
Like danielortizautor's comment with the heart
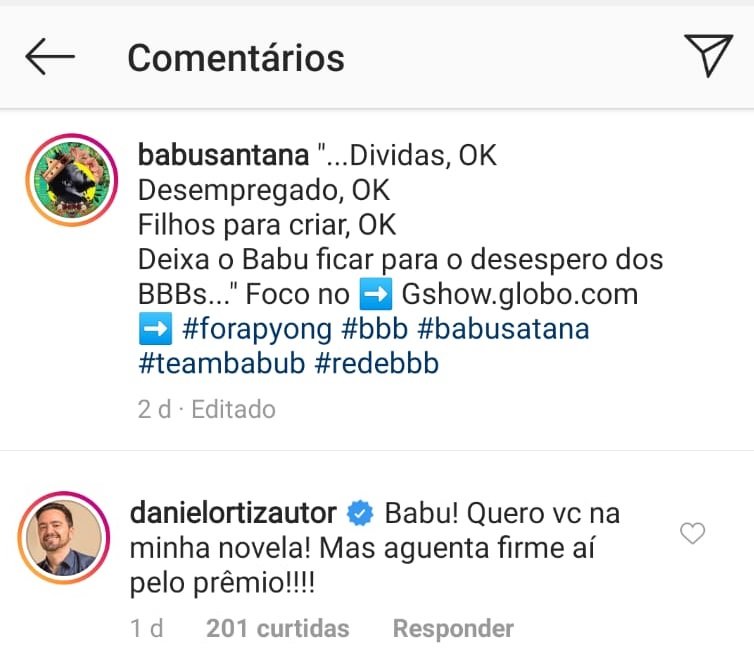click(692, 533)
